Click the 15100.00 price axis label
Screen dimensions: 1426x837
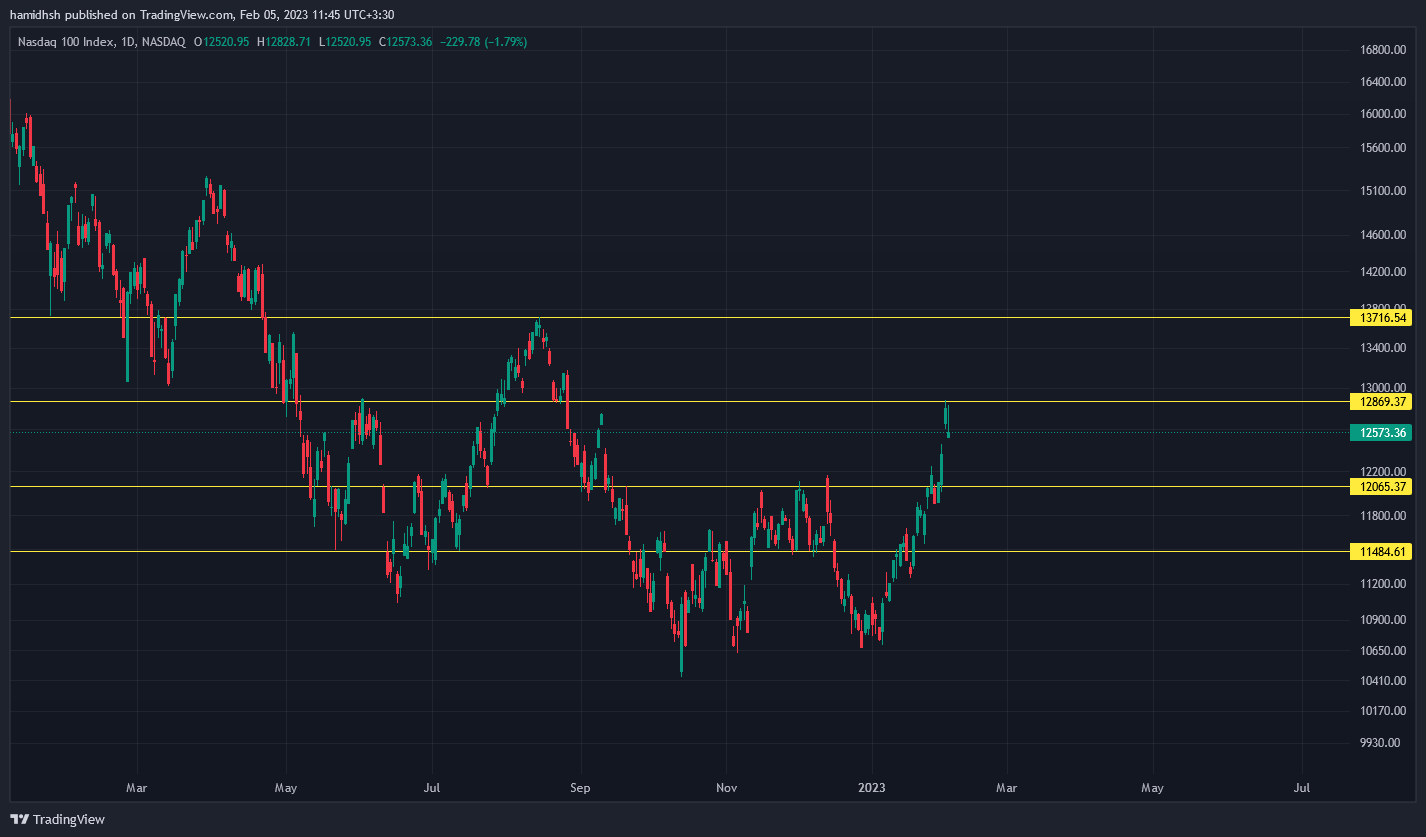point(1384,191)
